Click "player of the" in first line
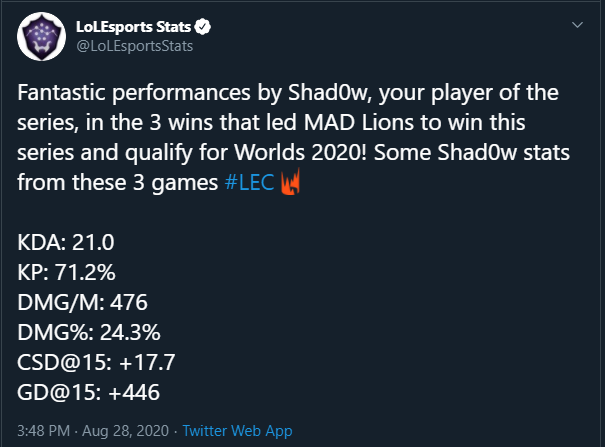 point(495,93)
